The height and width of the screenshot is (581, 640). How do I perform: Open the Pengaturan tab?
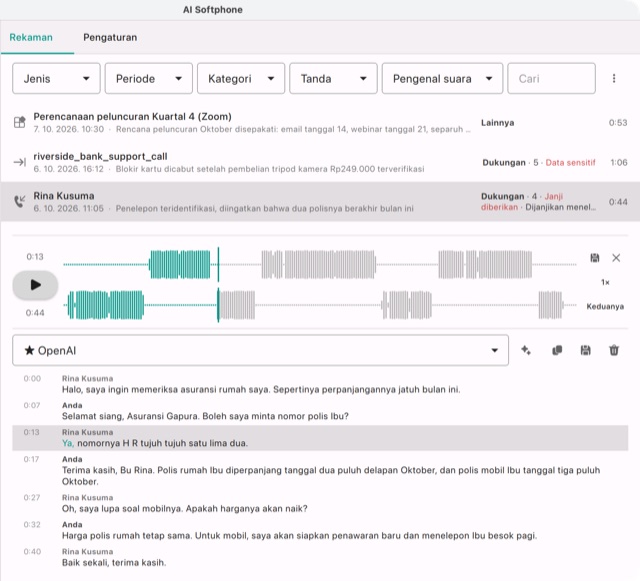click(x=110, y=38)
